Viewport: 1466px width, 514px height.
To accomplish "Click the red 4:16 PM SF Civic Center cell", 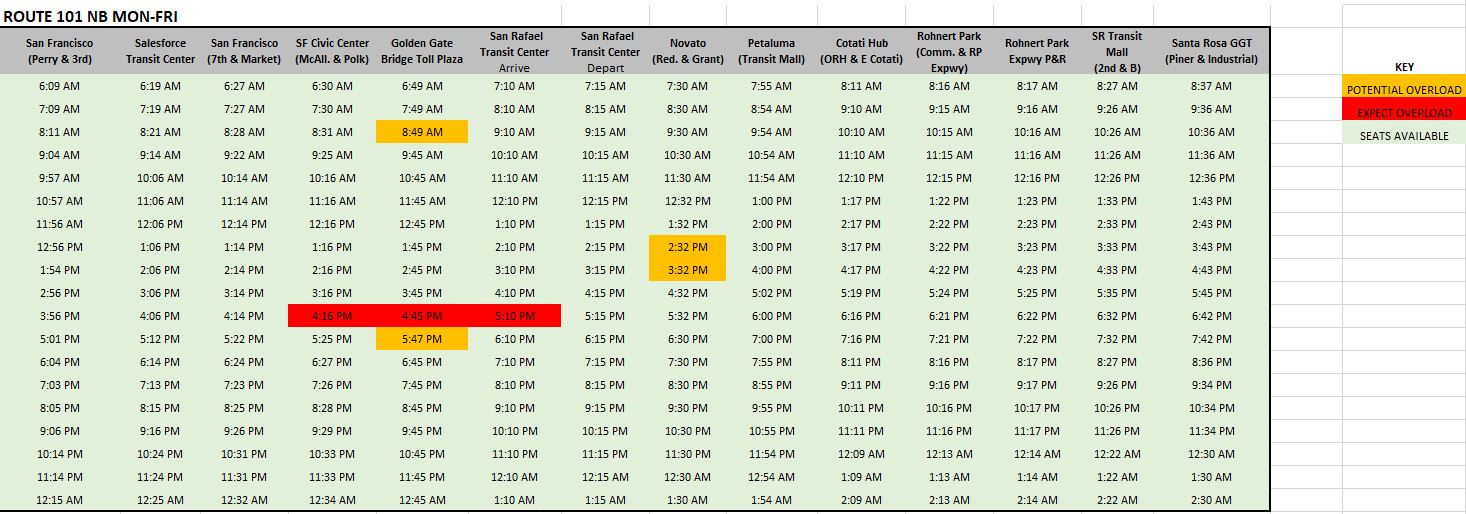I will click(332, 316).
